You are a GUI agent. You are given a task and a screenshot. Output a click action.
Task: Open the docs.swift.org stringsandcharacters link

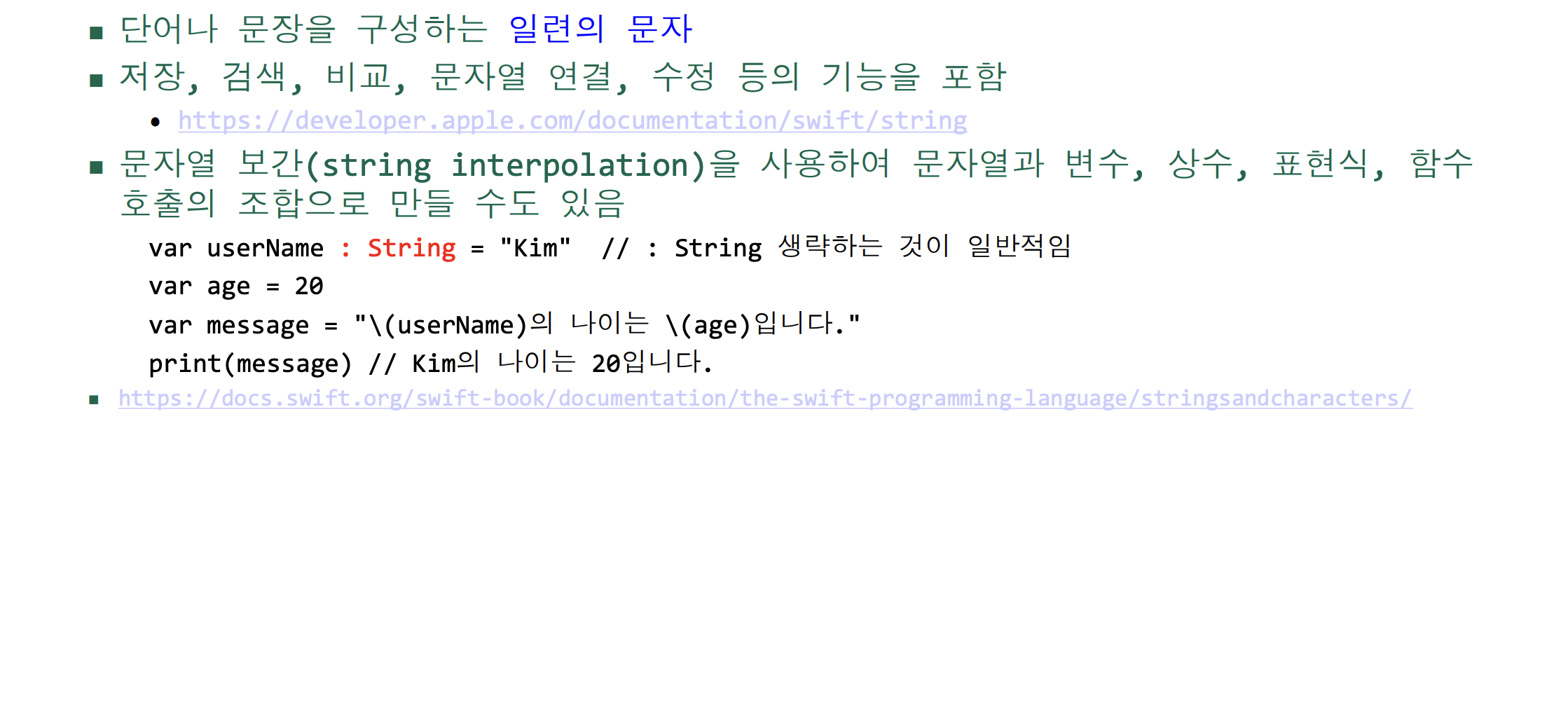[x=765, y=398]
